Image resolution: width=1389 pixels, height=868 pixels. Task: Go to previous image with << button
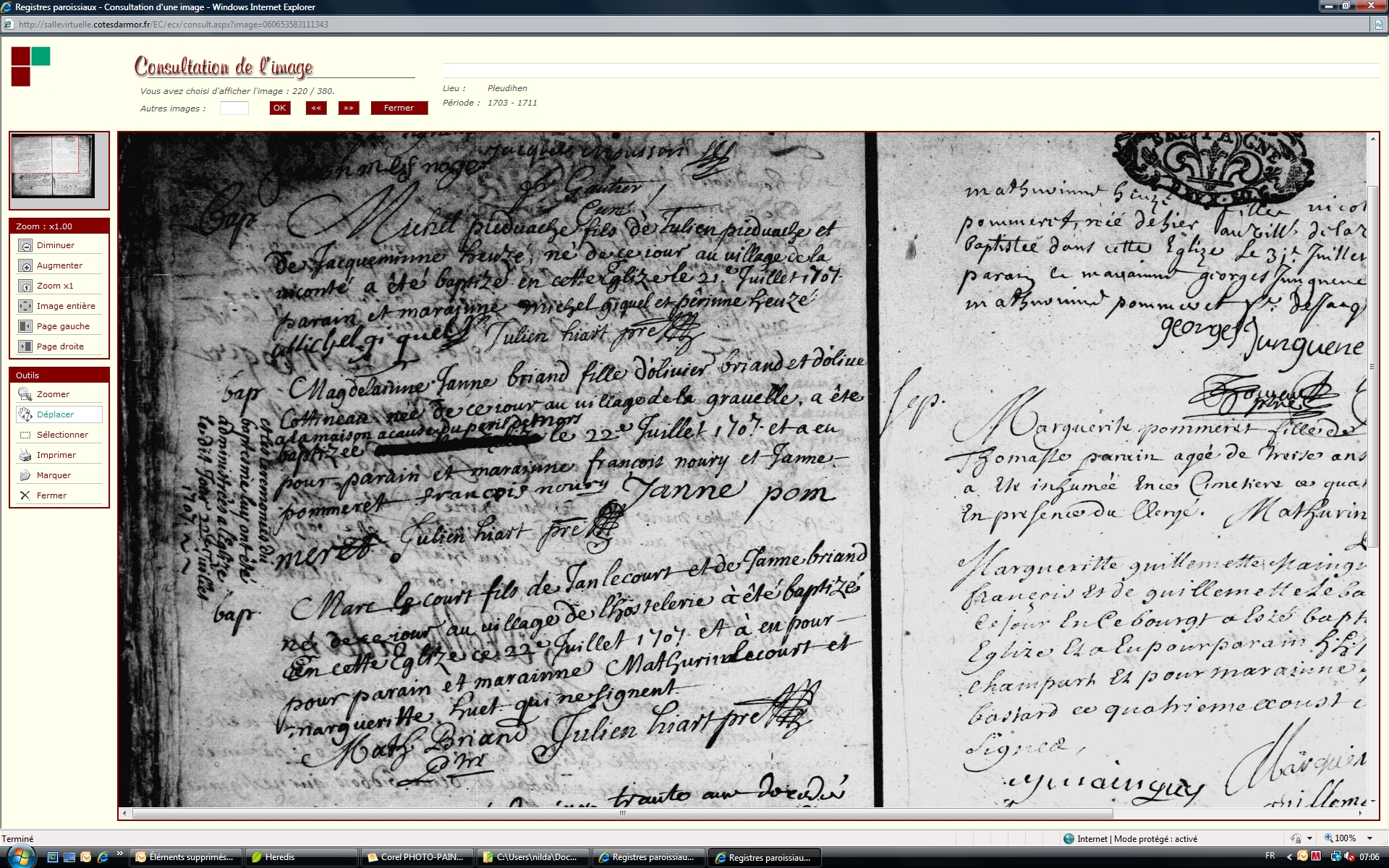tap(316, 109)
